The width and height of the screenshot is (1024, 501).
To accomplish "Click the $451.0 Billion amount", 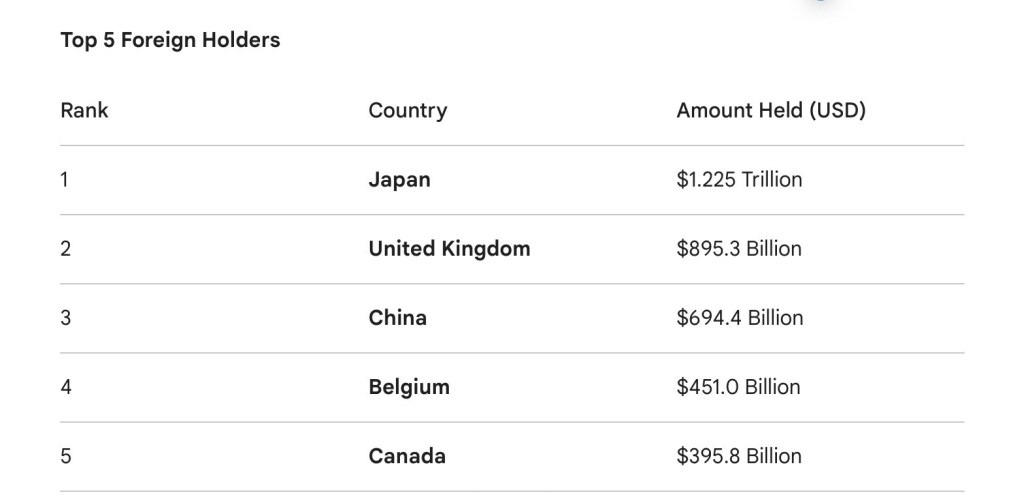I will coord(738,387).
